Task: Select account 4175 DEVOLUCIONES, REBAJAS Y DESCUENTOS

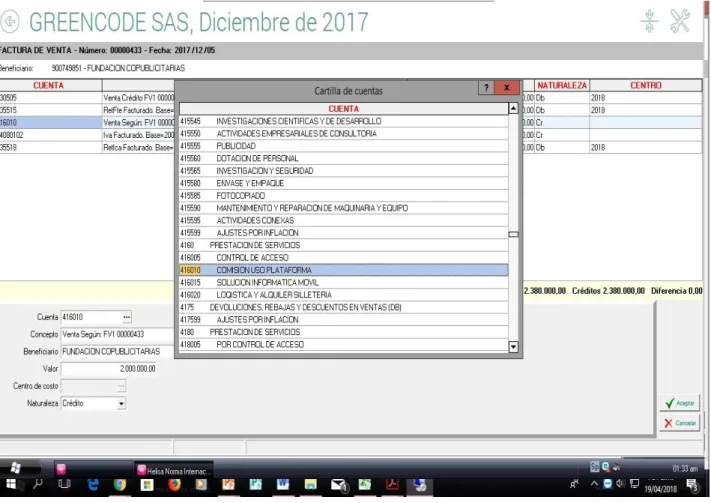Action: [x=344, y=308]
